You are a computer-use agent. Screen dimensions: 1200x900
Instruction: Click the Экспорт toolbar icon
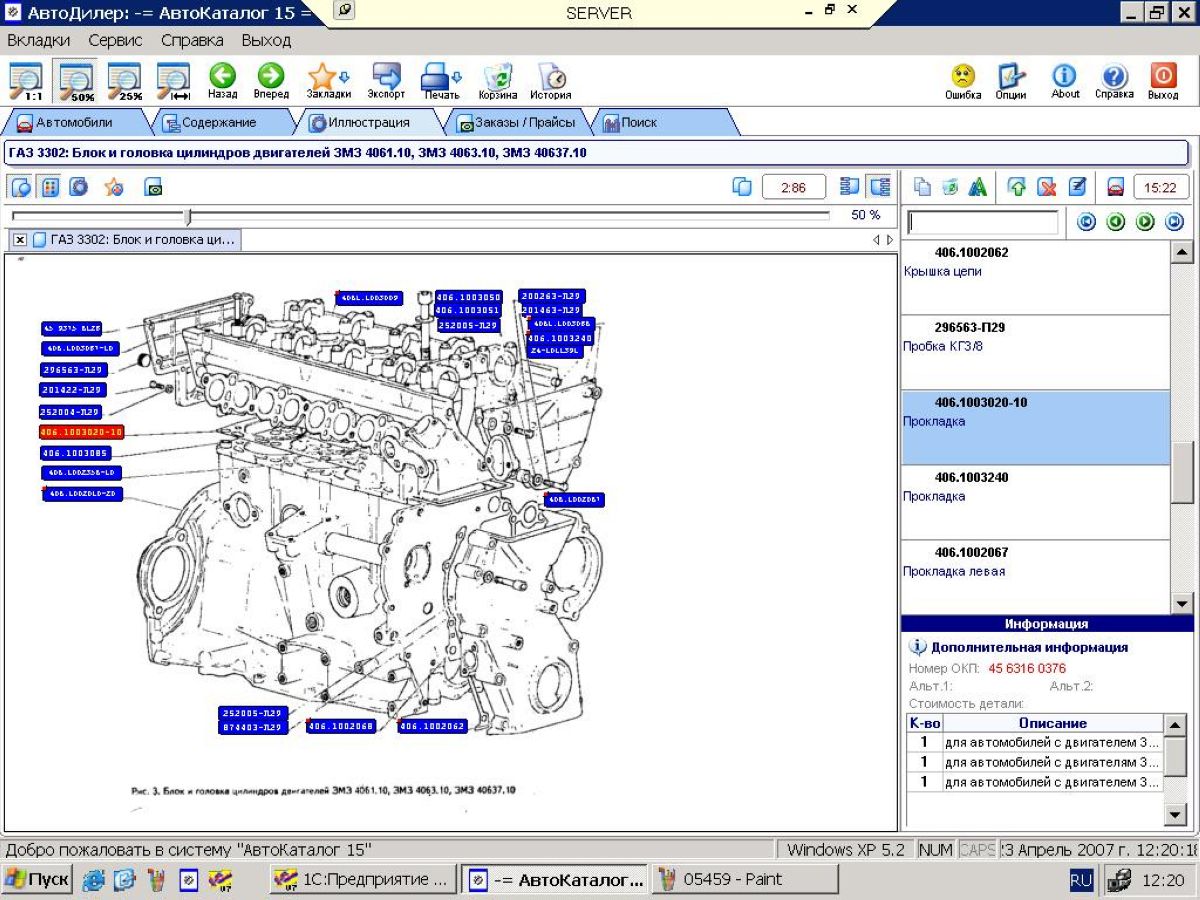(x=386, y=82)
